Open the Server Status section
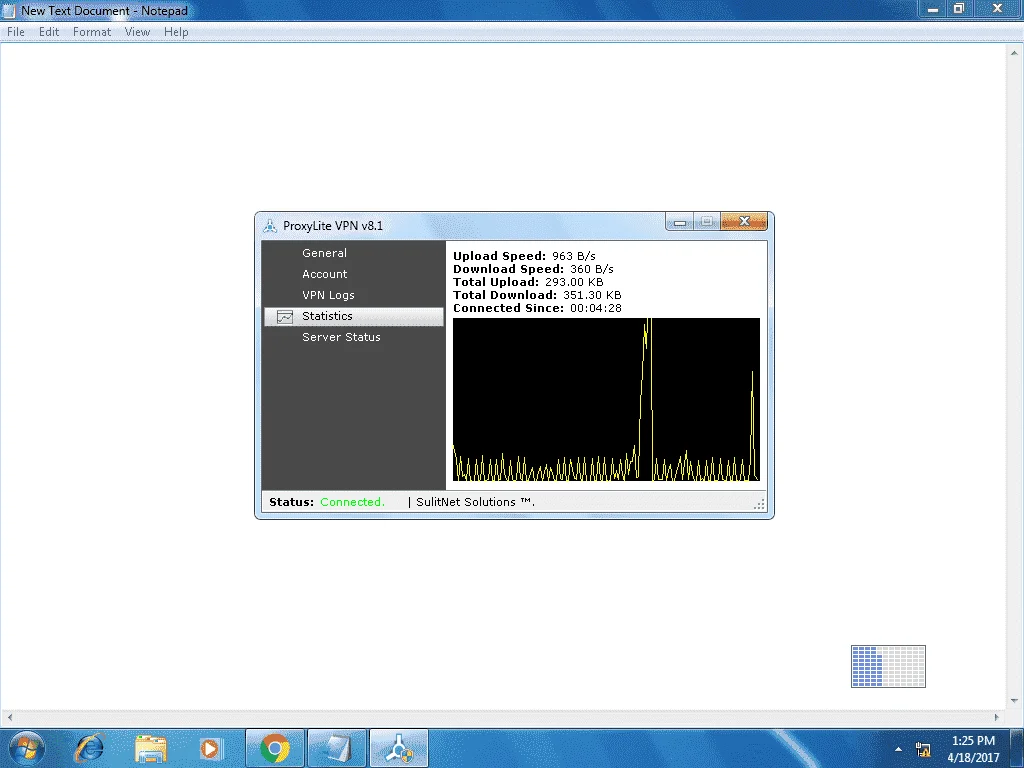Image resolution: width=1024 pixels, height=768 pixels. point(341,337)
